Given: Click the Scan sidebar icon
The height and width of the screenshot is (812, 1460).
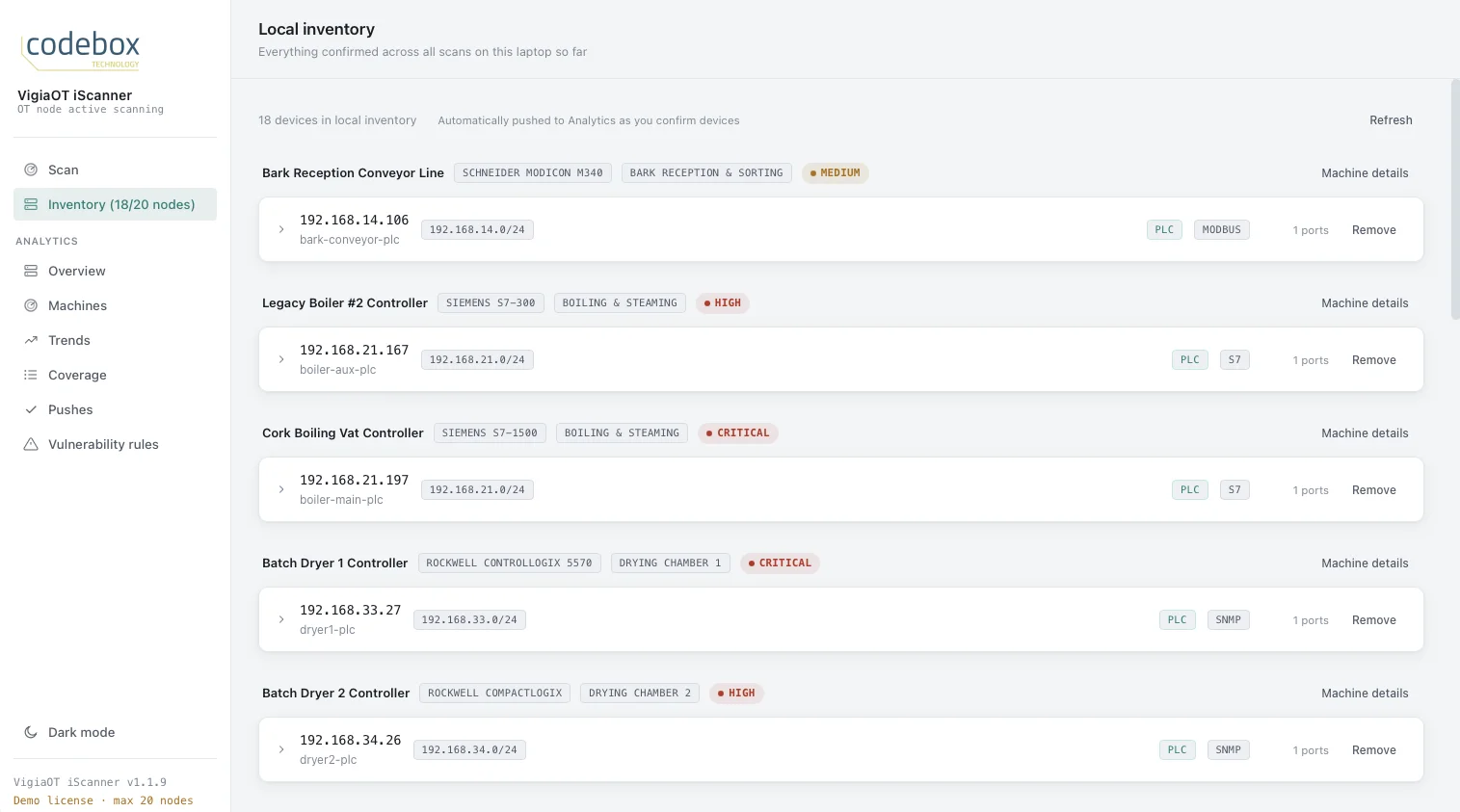Looking at the screenshot, I should 31,170.
